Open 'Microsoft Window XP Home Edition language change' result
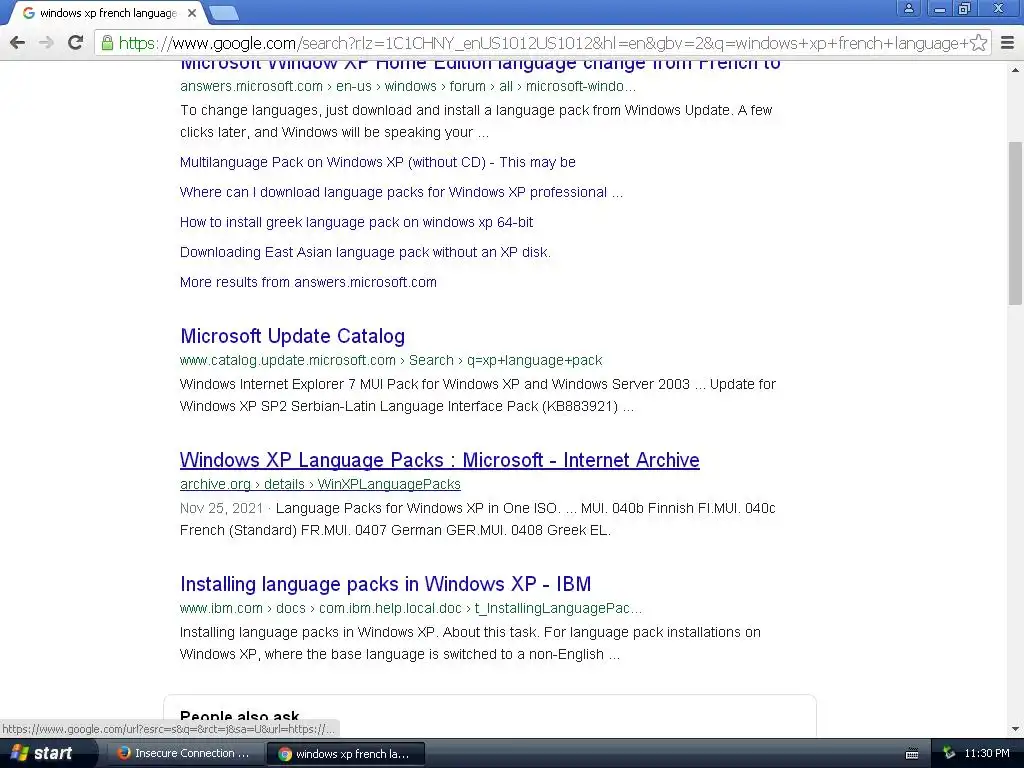 tap(480, 65)
